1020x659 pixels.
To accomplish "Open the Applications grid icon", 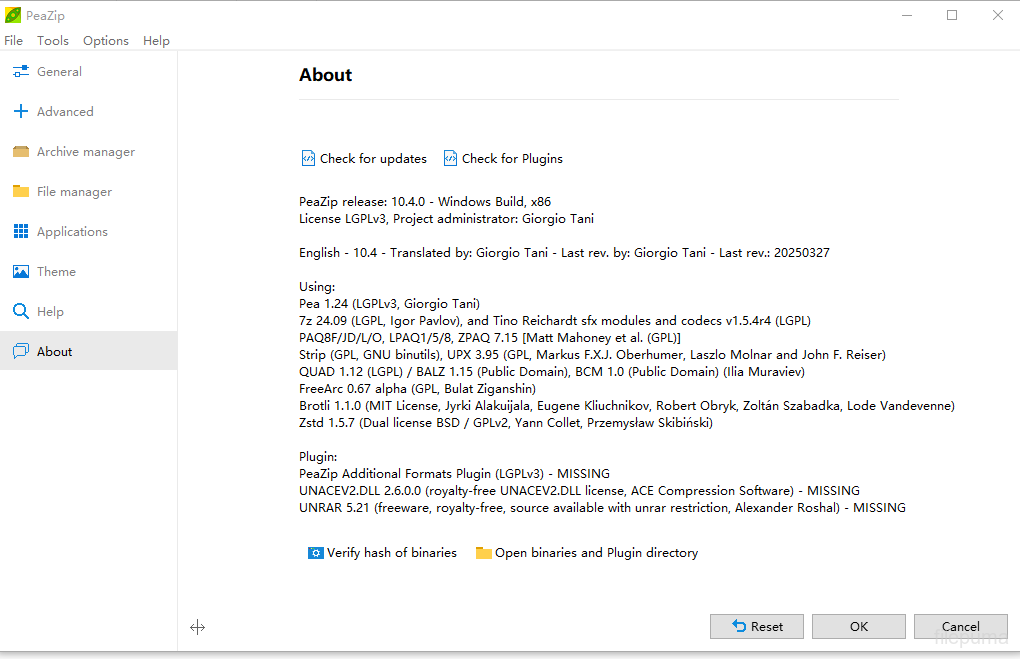I will [x=20, y=232].
